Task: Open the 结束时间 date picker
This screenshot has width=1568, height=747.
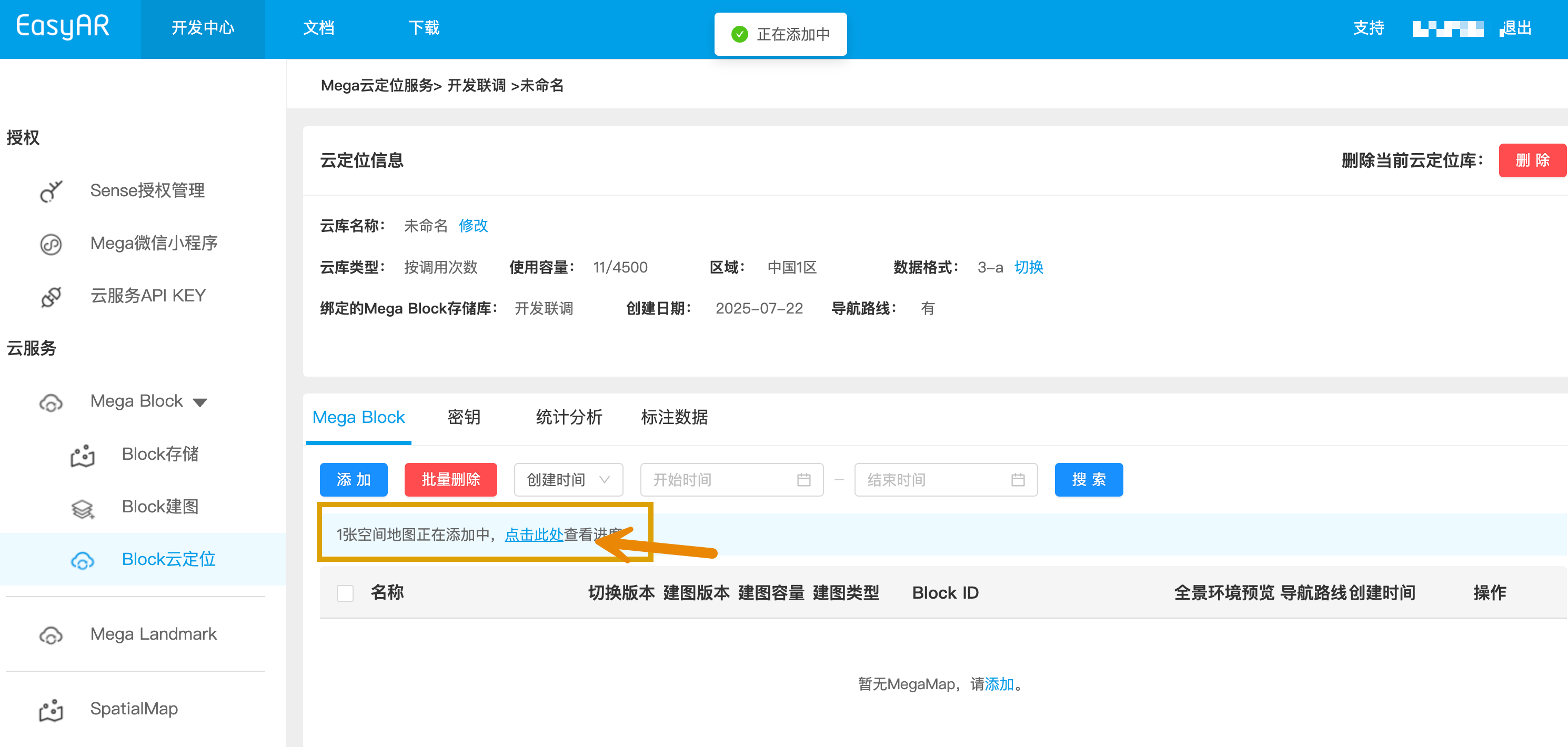Action: (946, 480)
